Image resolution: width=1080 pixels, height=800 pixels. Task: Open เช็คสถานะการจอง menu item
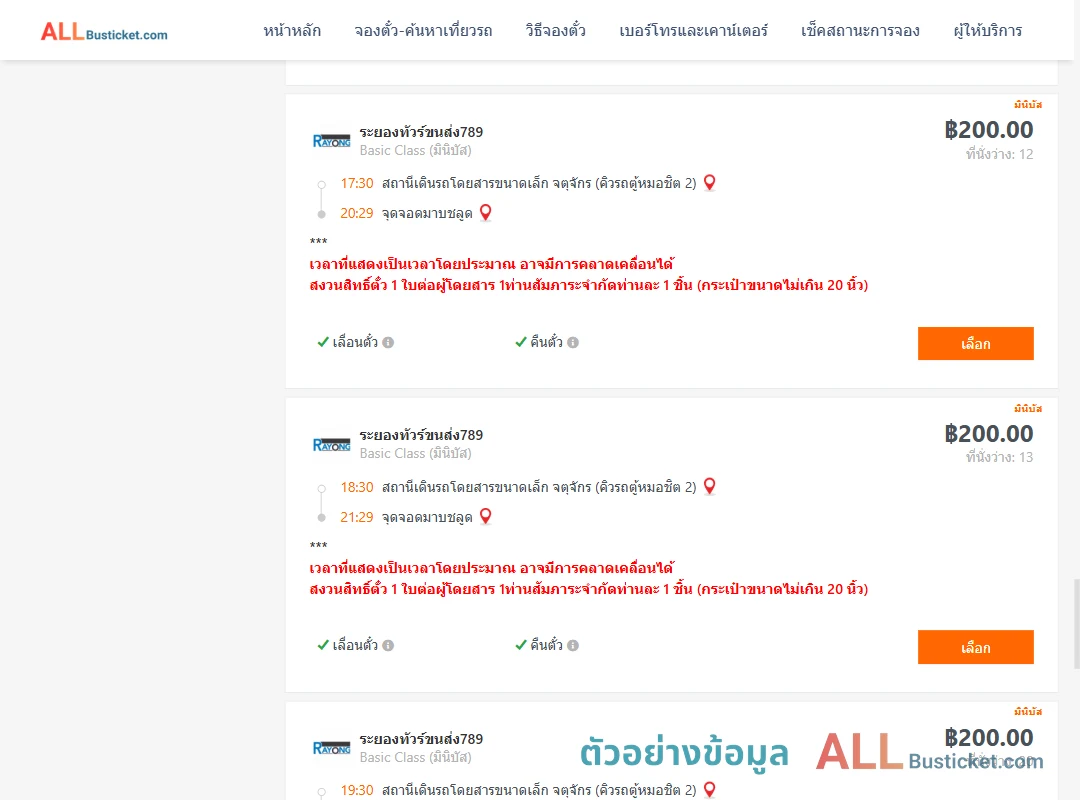(x=860, y=31)
